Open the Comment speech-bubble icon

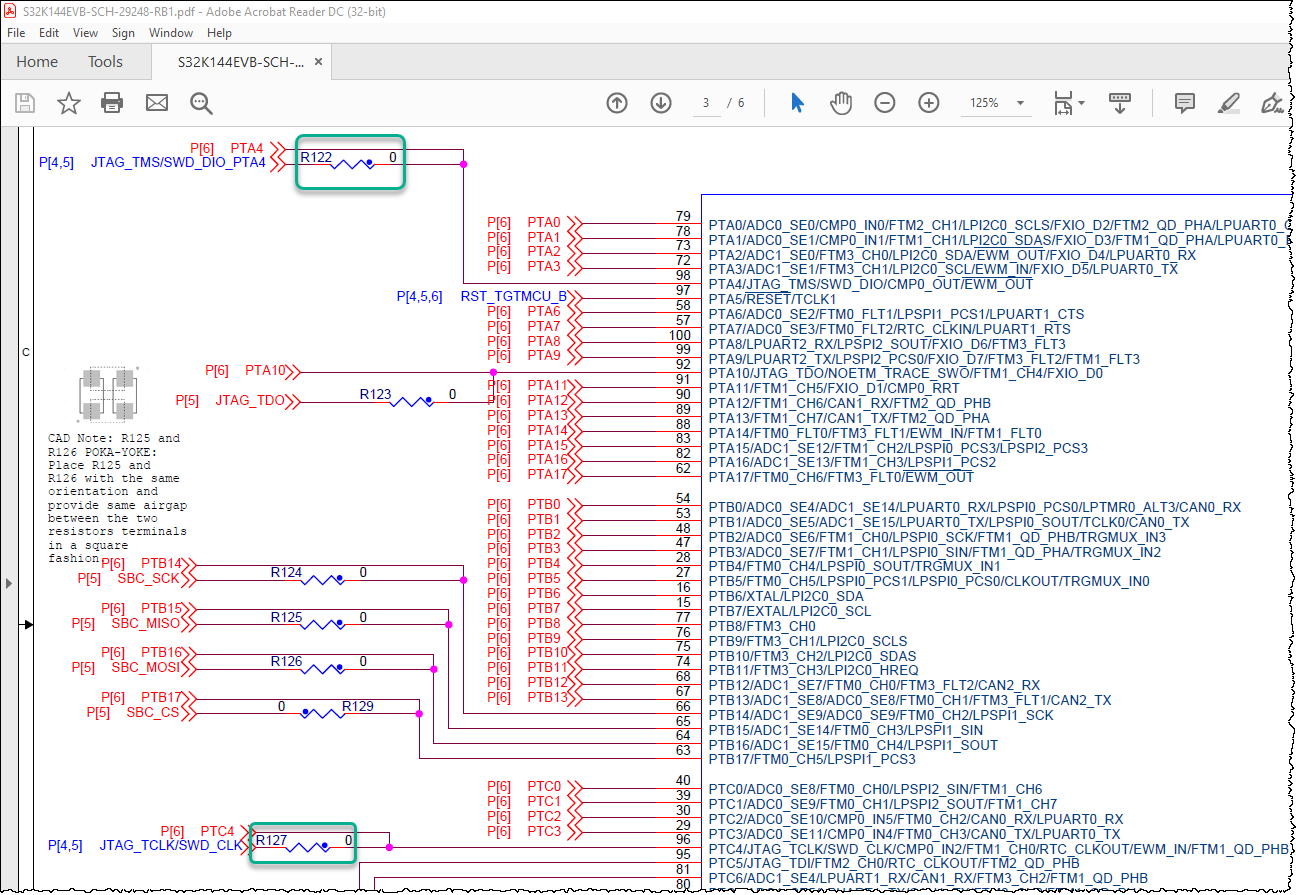pyautogui.click(x=1184, y=103)
